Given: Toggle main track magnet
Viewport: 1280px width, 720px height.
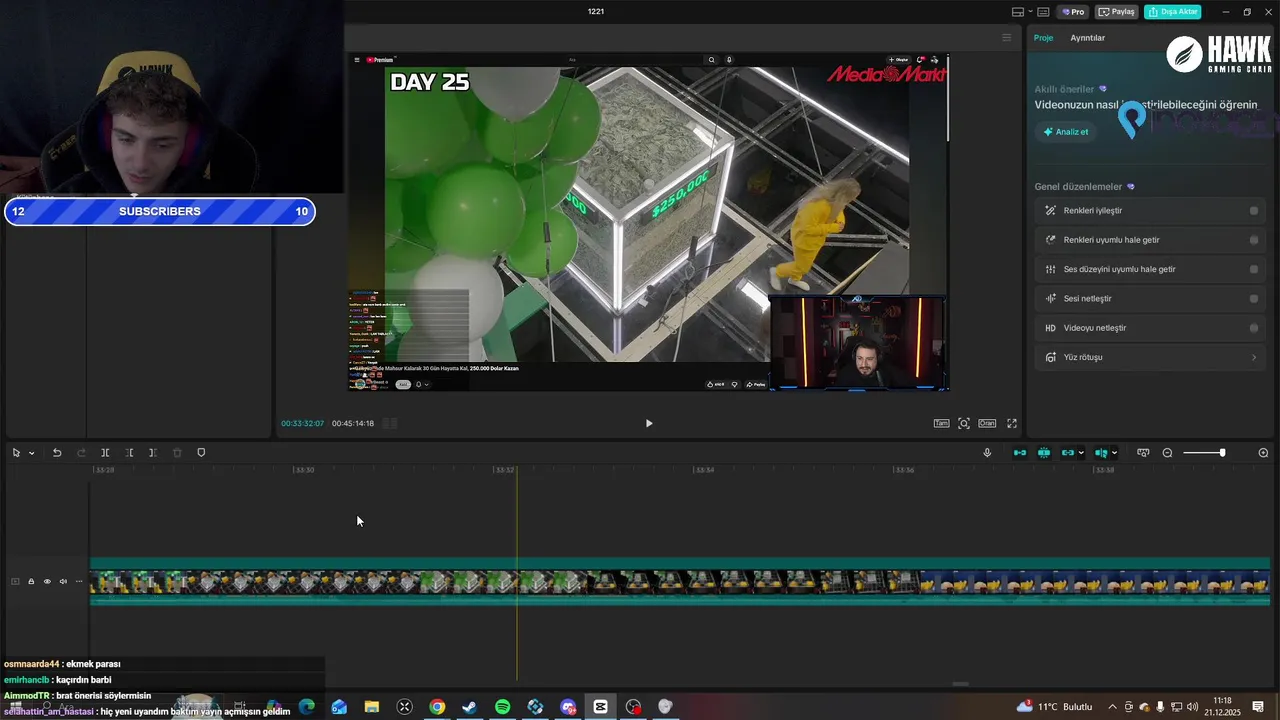Looking at the screenshot, I should point(1020,453).
